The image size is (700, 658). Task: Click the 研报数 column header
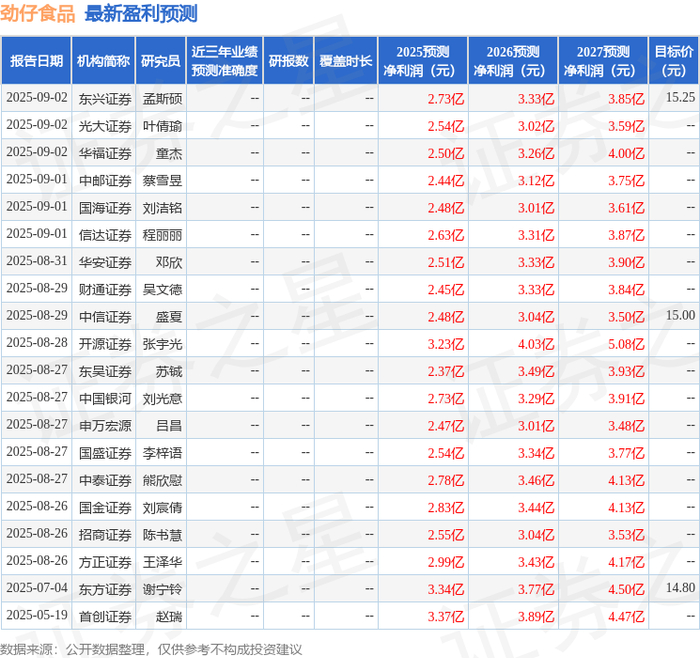[288, 61]
